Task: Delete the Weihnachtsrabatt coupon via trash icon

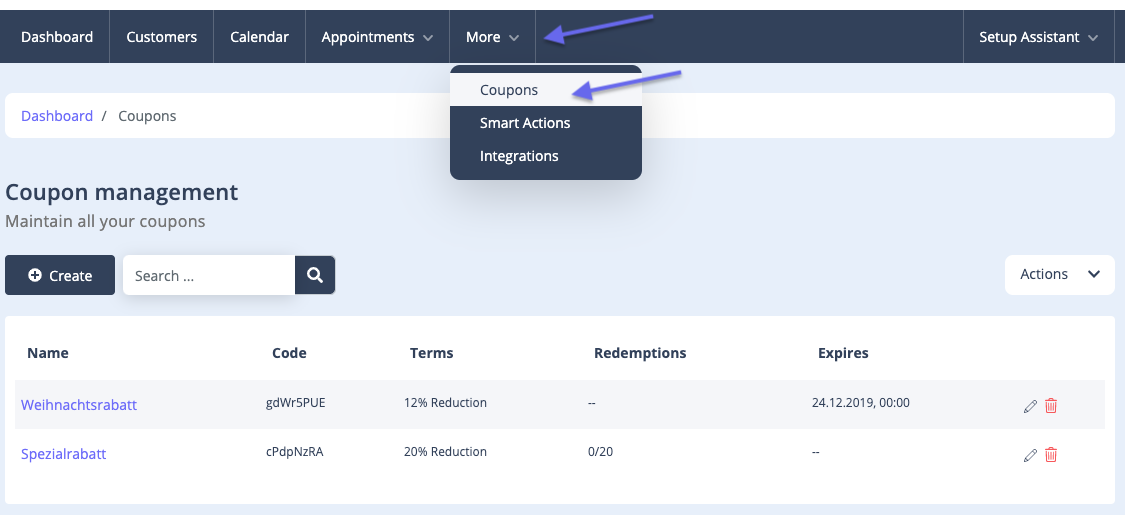Action: 1051,405
